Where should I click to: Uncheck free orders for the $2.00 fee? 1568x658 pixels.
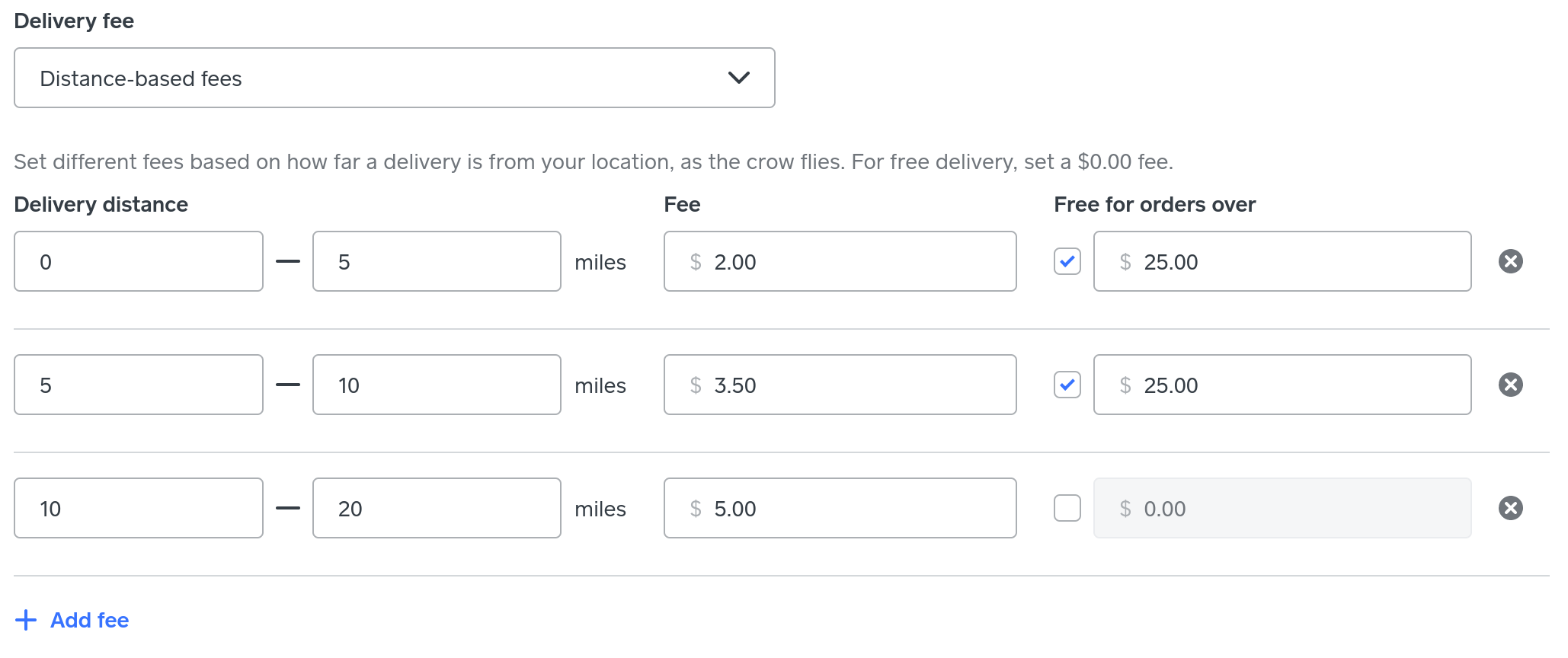(x=1067, y=261)
